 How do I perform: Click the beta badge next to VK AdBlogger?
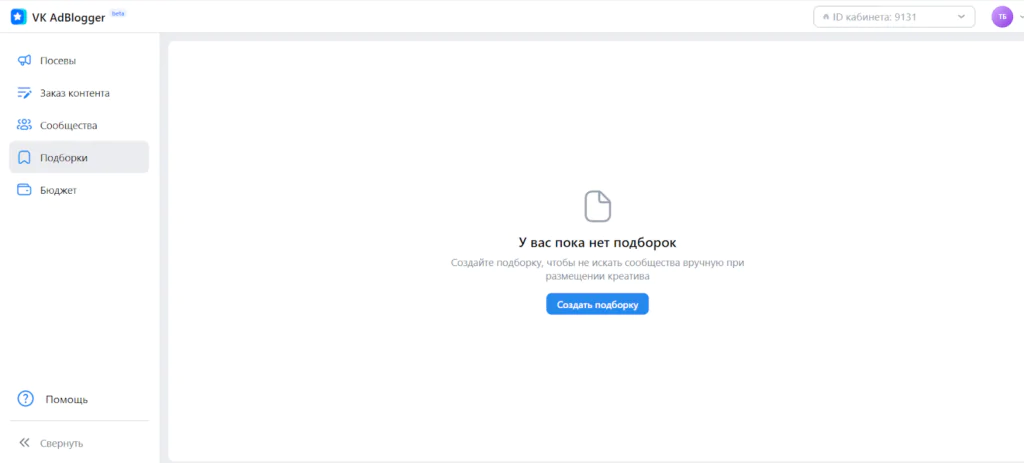click(x=118, y=13)
